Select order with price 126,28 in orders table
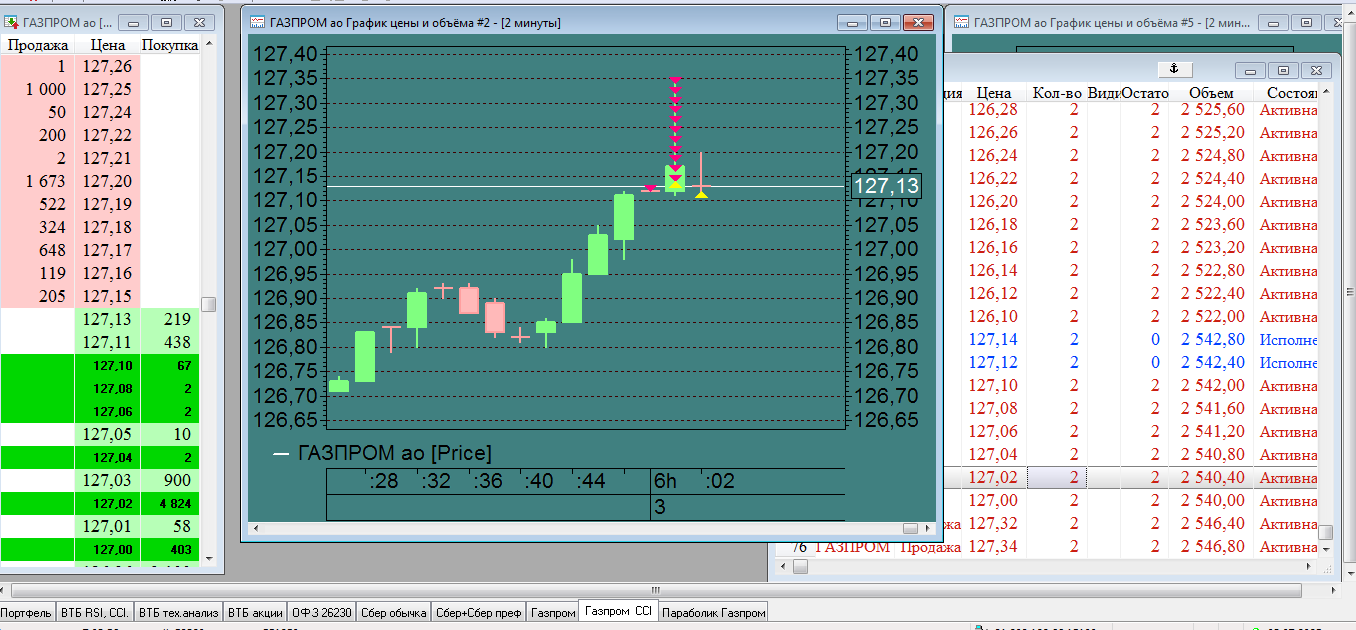Screen dimensions: 1356x630 993,109
